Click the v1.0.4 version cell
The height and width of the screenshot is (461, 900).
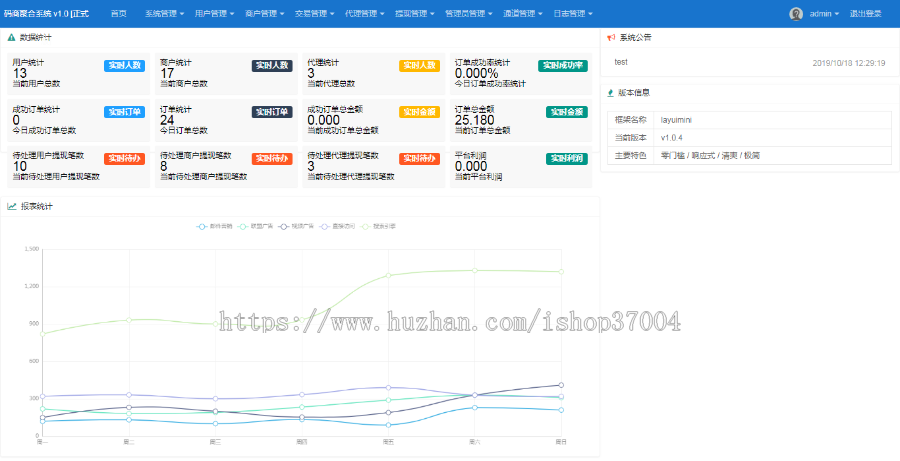point(773,138)
